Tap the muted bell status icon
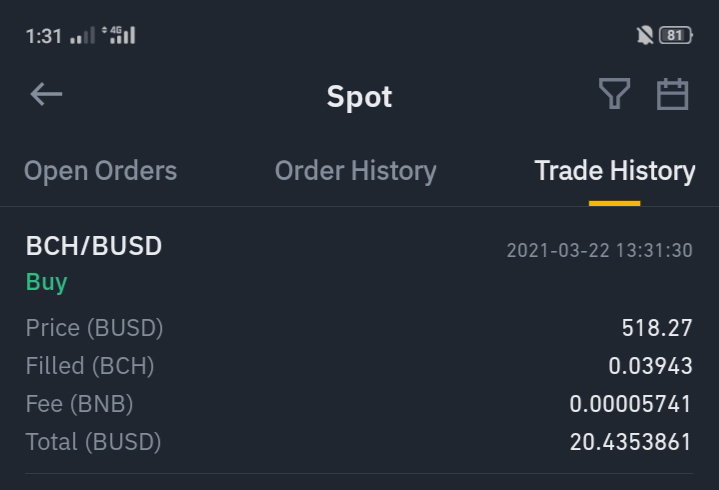The width and height of the screenshot is (719, 490). [644, 35]
